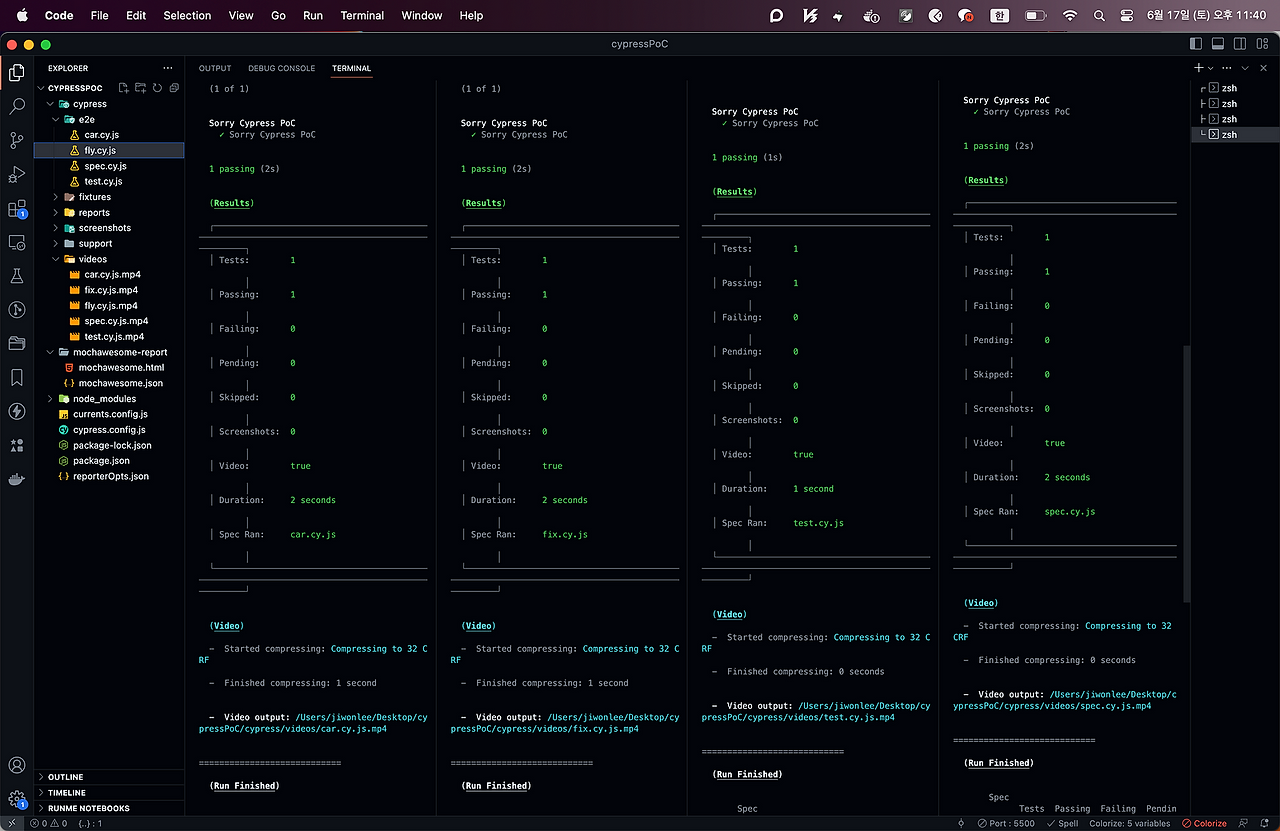The width and height of the screenshot is (1280, 831).
Task: Open the Explorer views and more actions menu
Action: (168, 68)
